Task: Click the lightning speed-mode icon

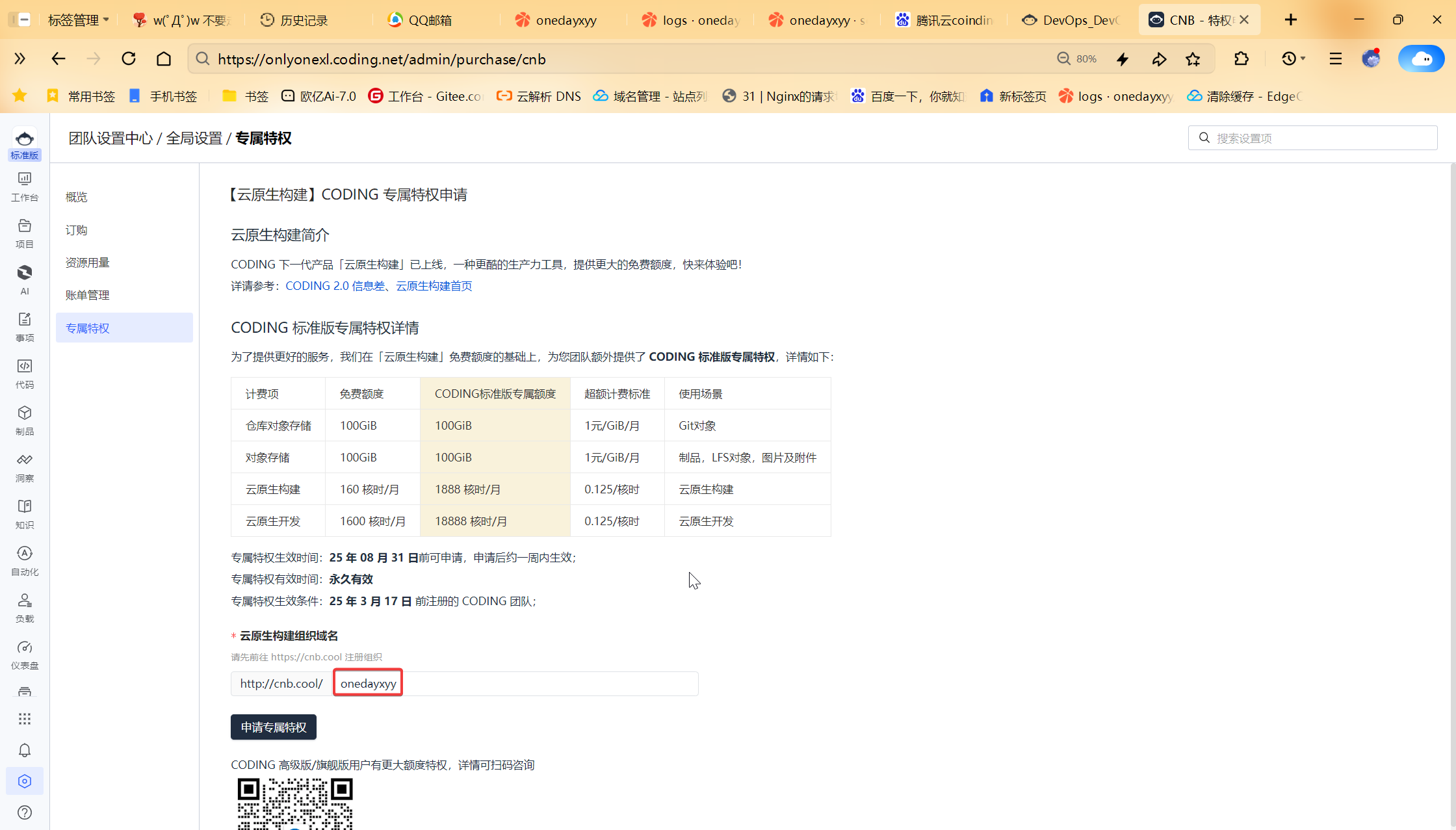Action: (x=1123, y=59)
